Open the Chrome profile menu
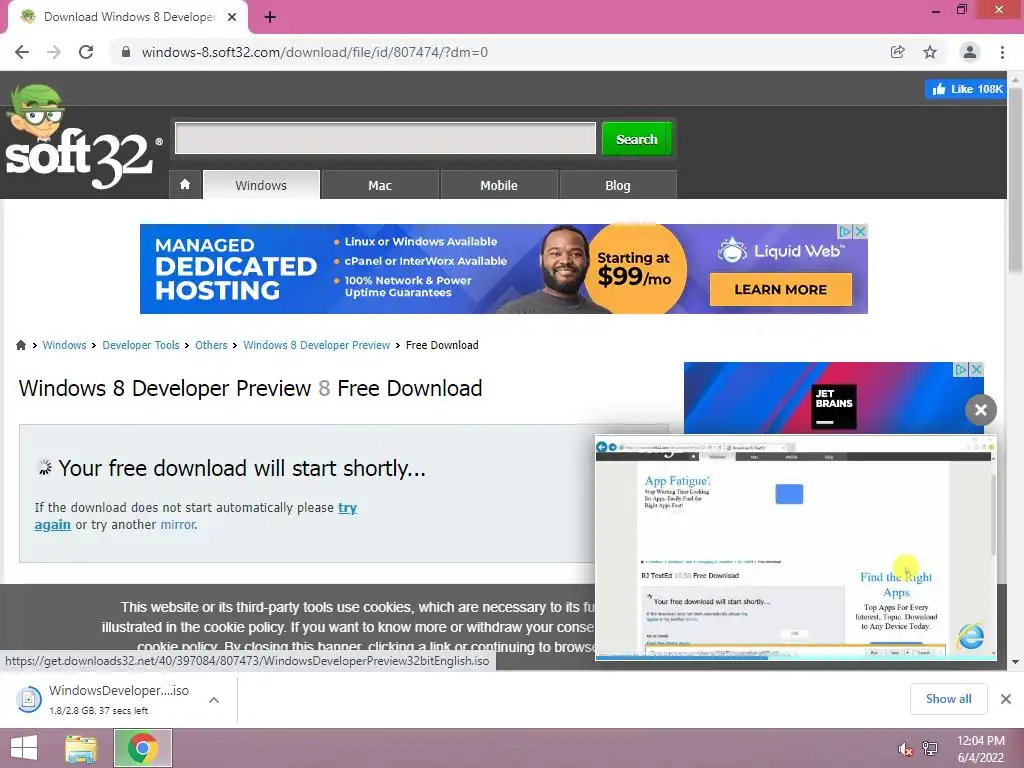The width and height of the screenshot is (1024, 768). click(970, 52)
